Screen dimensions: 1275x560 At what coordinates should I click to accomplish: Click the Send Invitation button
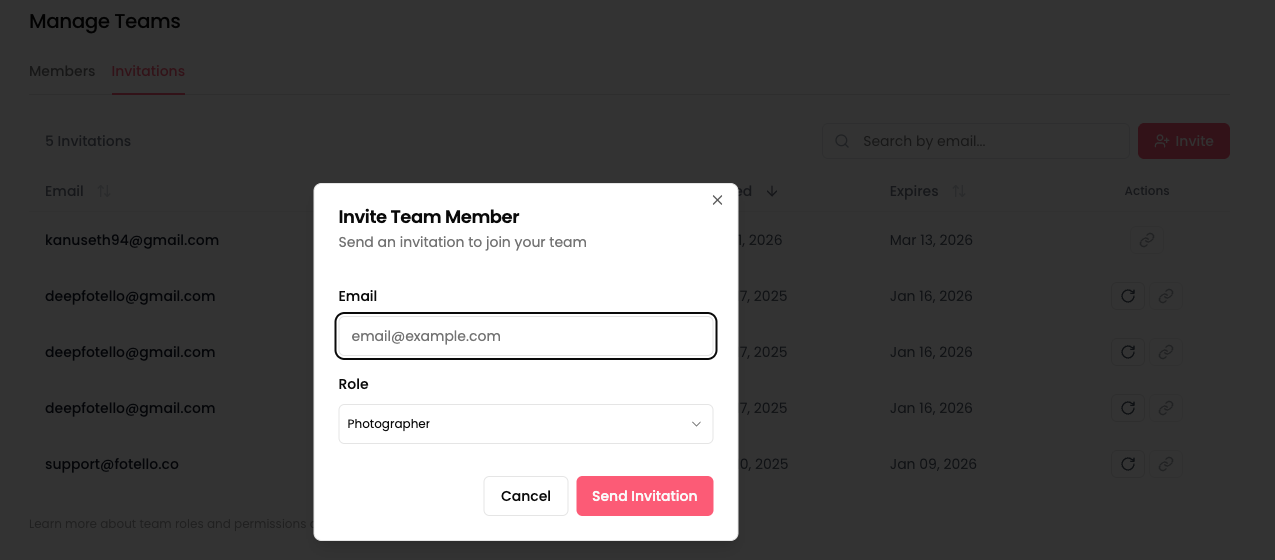(644, 496)
